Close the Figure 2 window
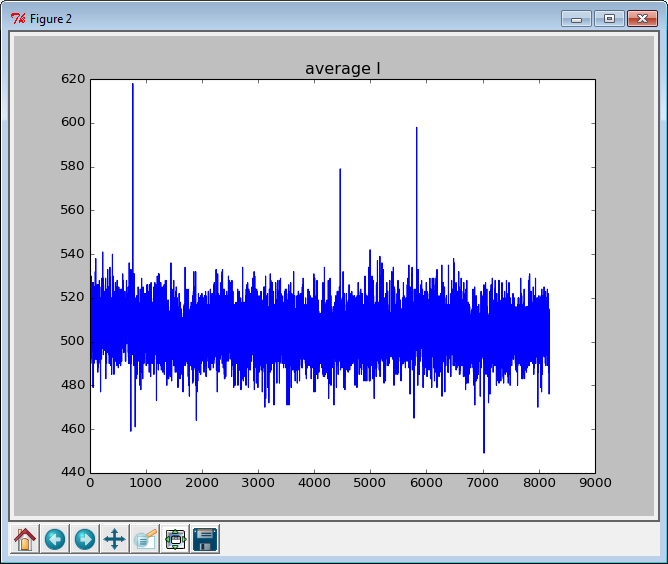 (x=642, y=19)
